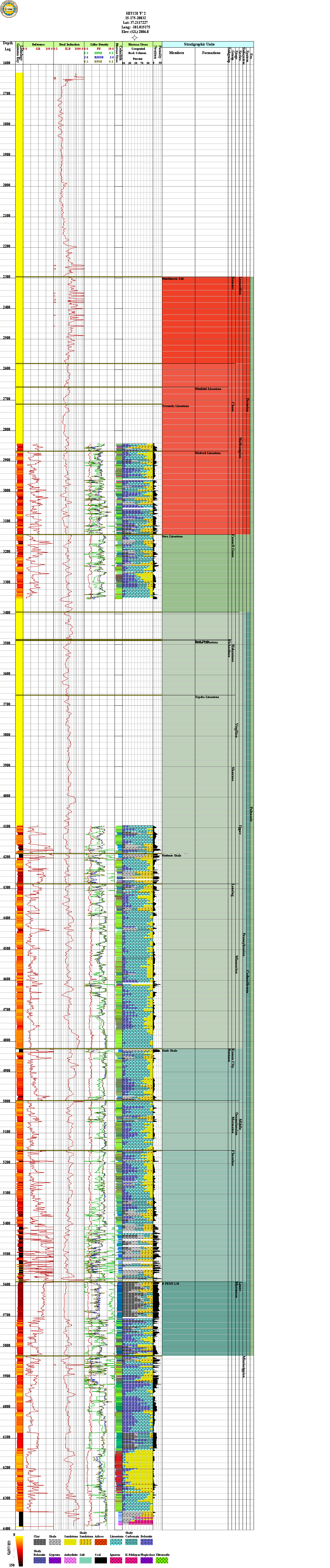This screenshot has width=330, height=1568.
Task: Click the 1600 depth marker
Action: [7, 63]
